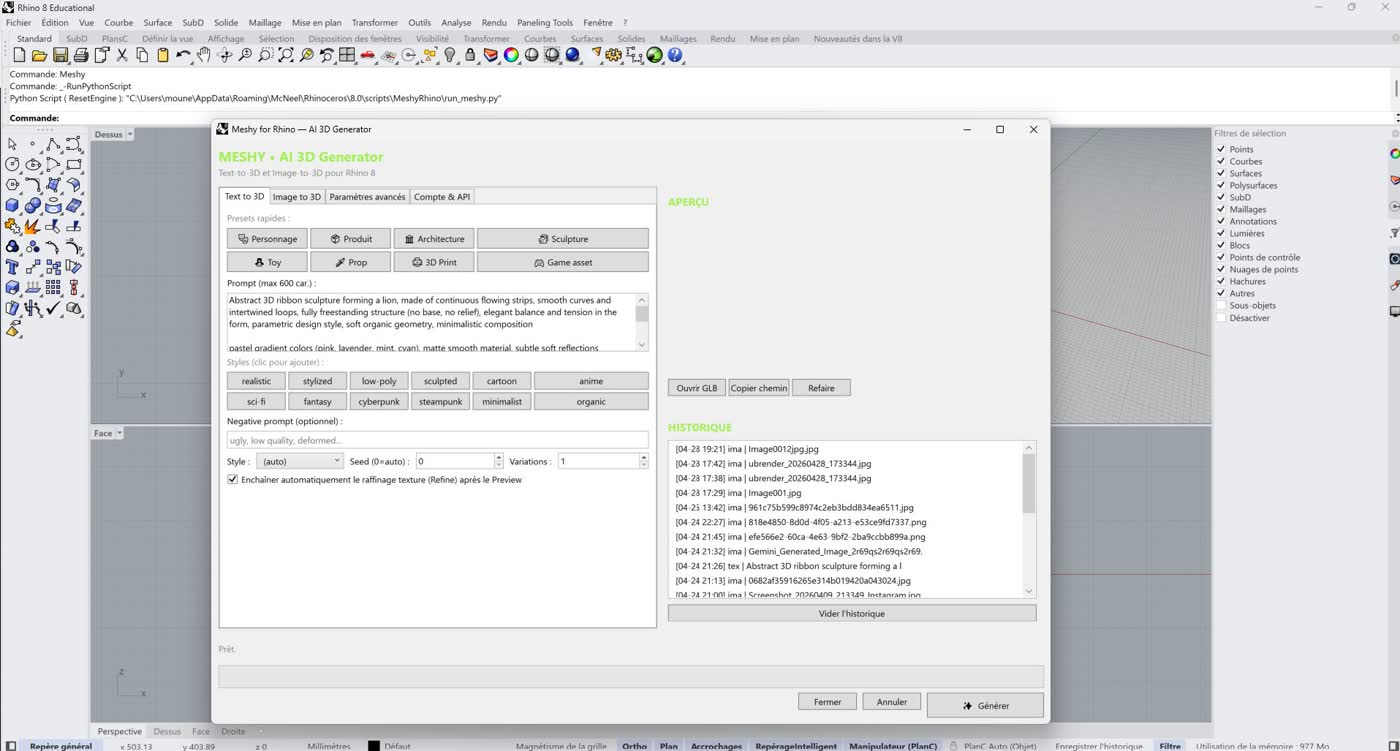Open the Style (auto) dropdown
This screenshot has height=751, width=1400.
(x=300, y=461)
